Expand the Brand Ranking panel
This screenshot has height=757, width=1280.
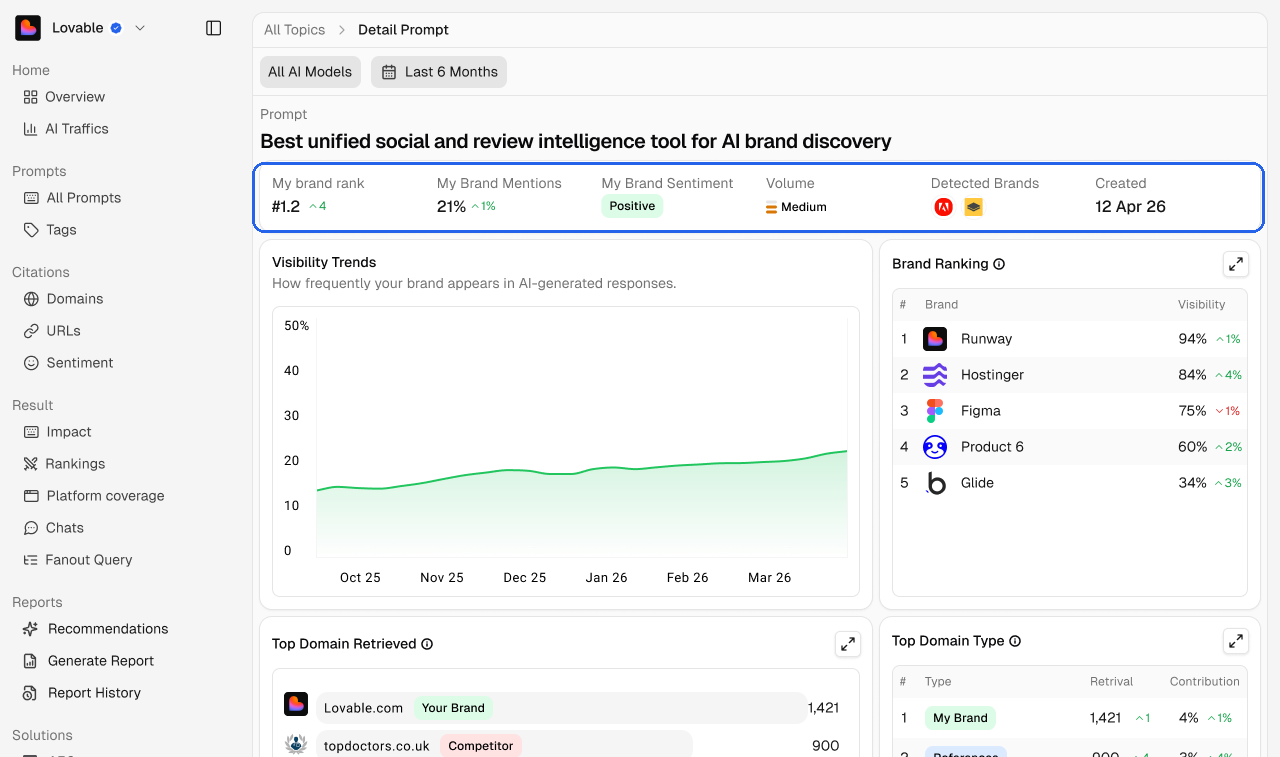pyautogui.click(x=1236, y=264)
